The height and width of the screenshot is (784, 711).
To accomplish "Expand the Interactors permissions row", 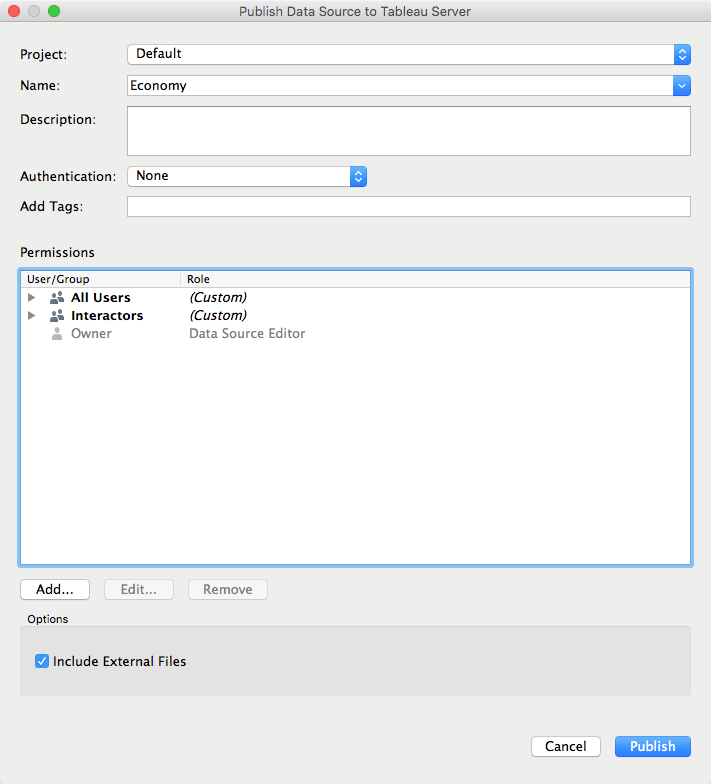I will tap(32, 316).
